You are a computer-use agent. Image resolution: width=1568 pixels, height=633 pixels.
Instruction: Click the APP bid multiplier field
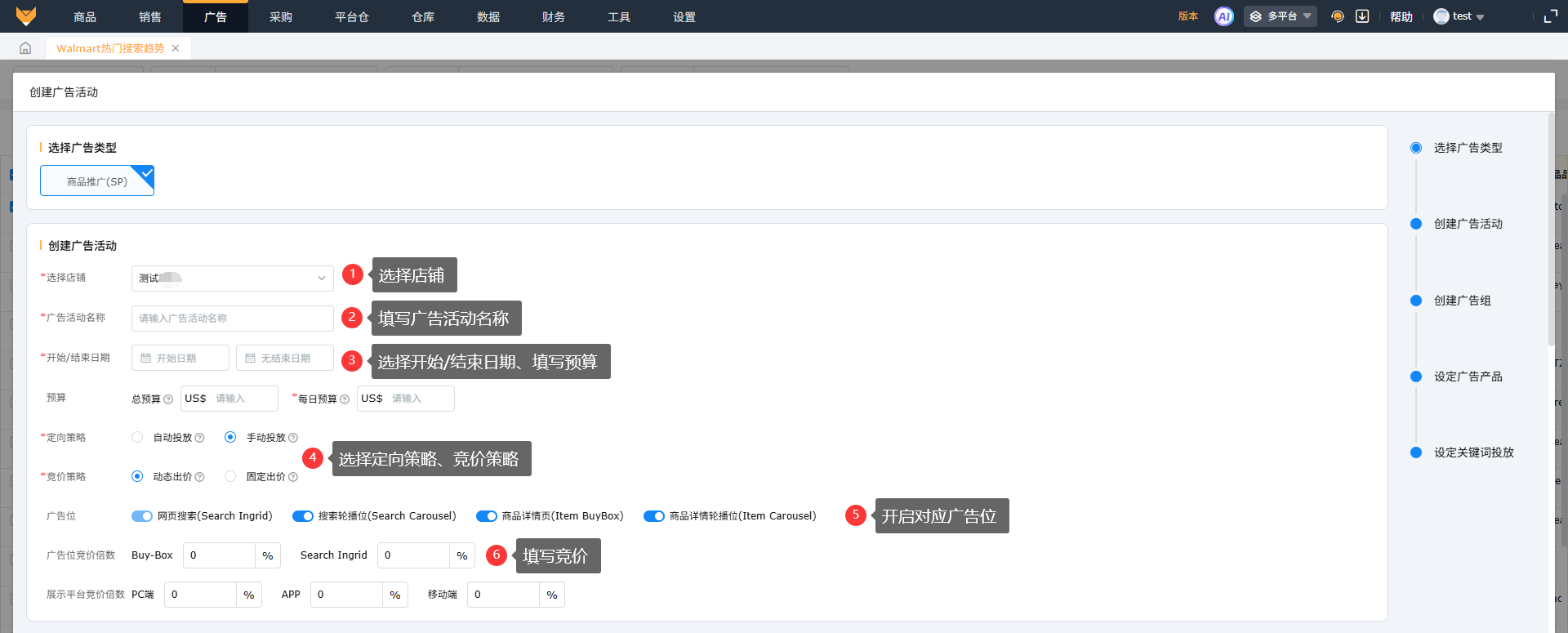pyautogui.click(x=347, y=595)
